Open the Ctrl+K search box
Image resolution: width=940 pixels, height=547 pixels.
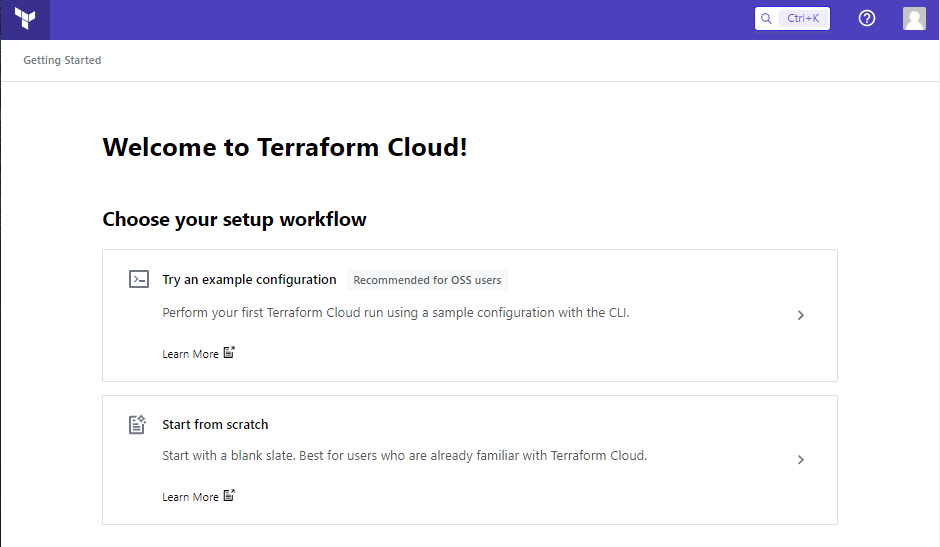pos(792,19)
